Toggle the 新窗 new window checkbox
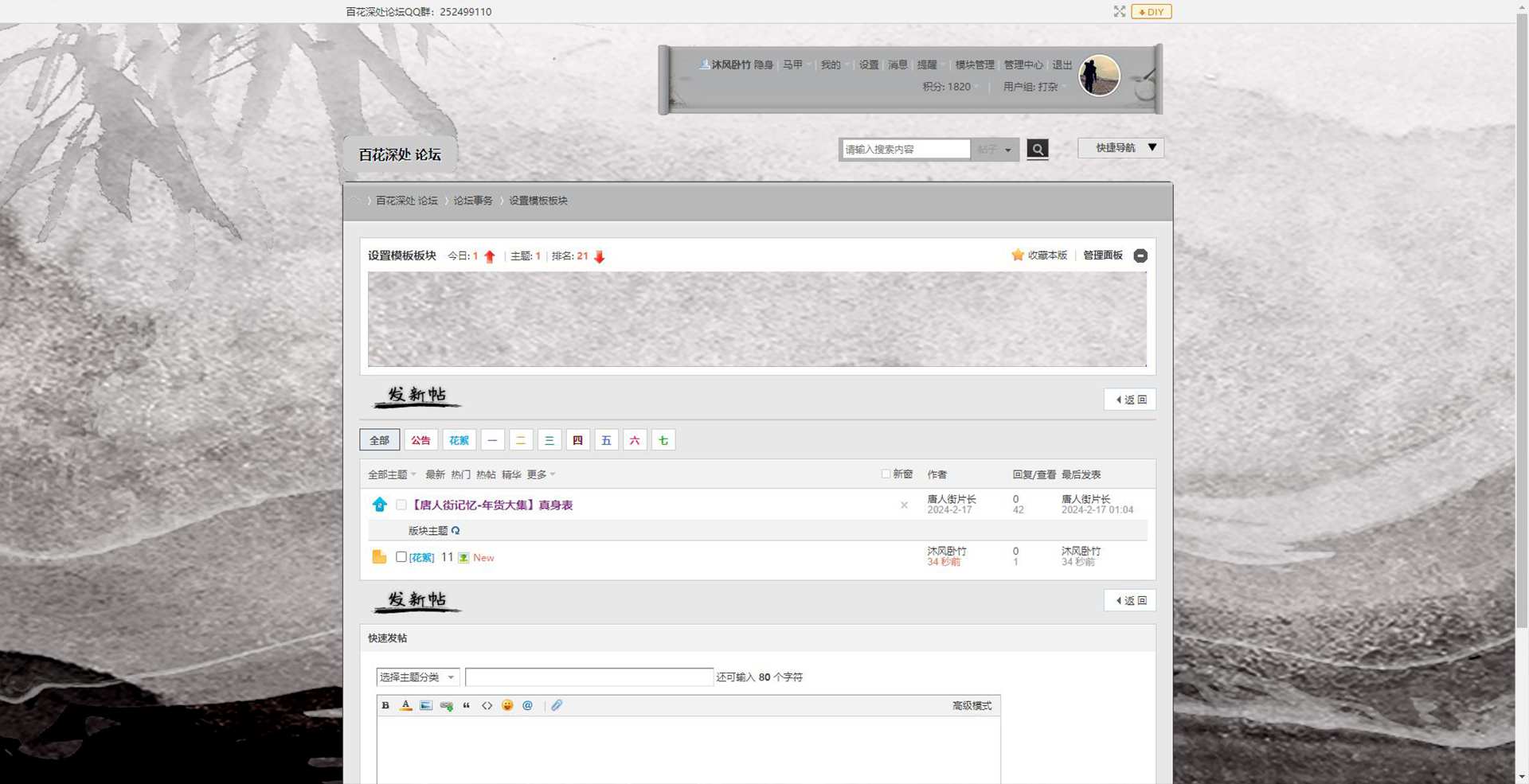The height and width of the screenshot is (784, 1529). tap(886, 474)
